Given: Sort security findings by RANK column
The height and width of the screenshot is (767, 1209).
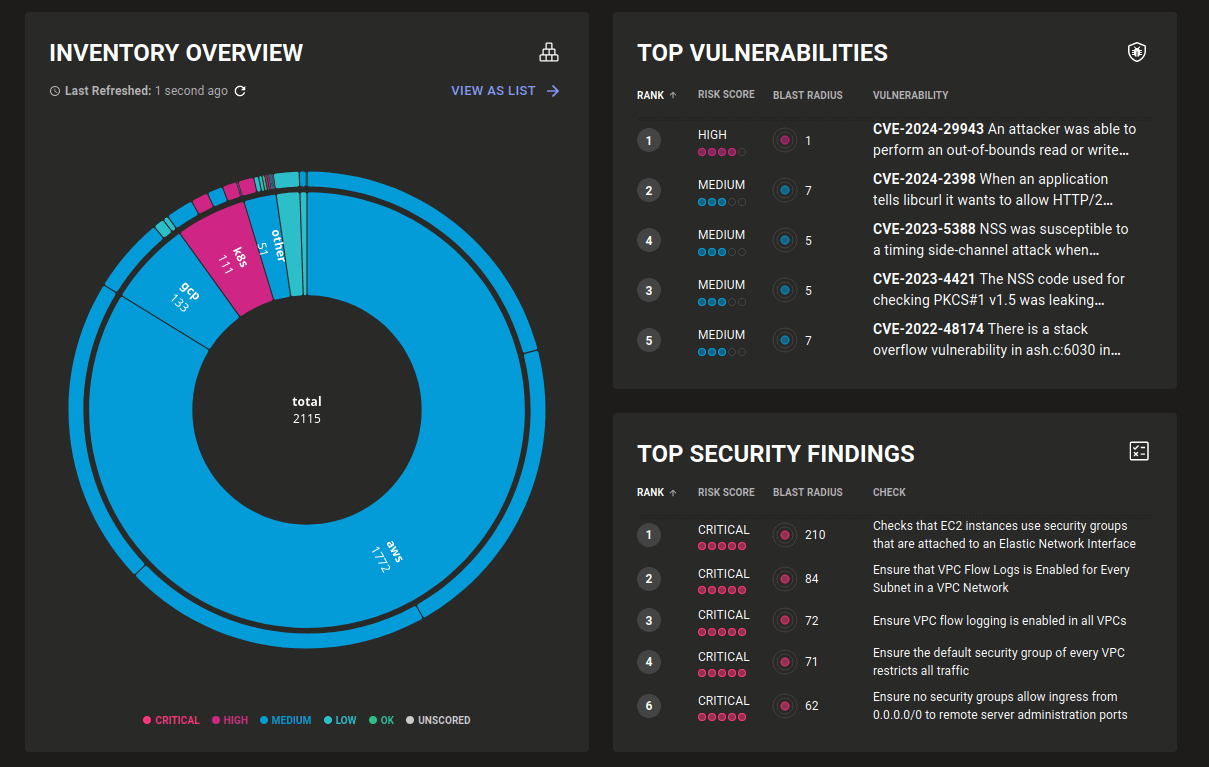Looking at the screenshot, I should click(656, 492).
